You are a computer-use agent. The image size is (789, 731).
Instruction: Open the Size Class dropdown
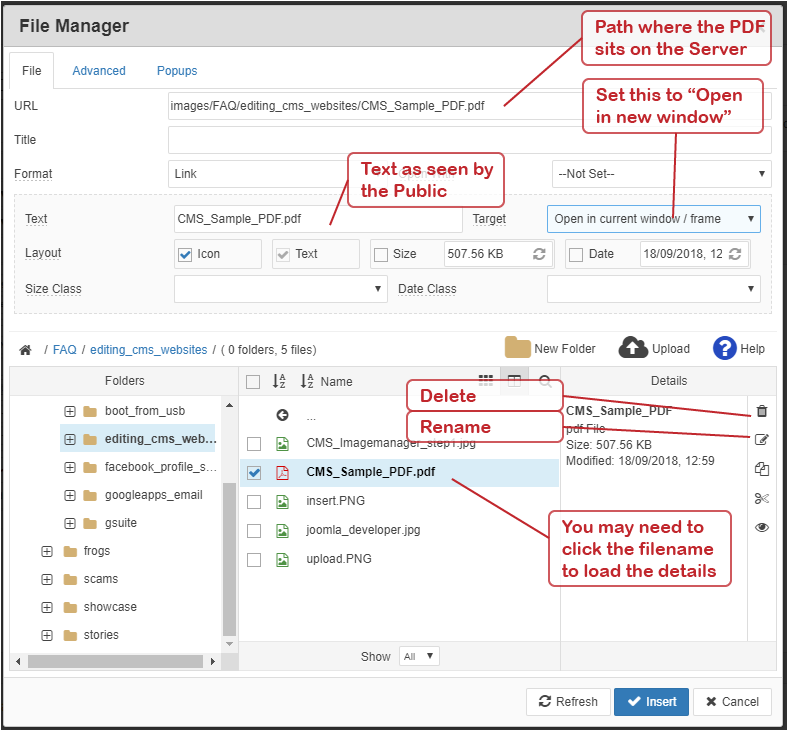[x=281, y=289]
